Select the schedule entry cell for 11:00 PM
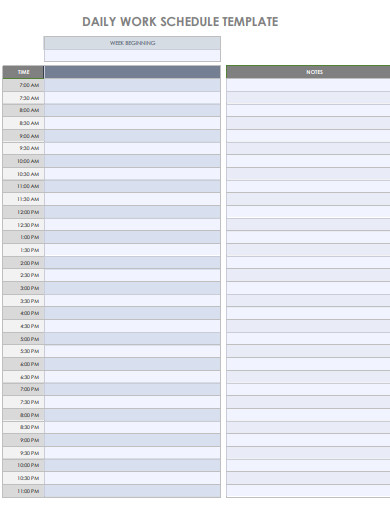Screen dimensions: 390x505 click(x=132, y=491)
